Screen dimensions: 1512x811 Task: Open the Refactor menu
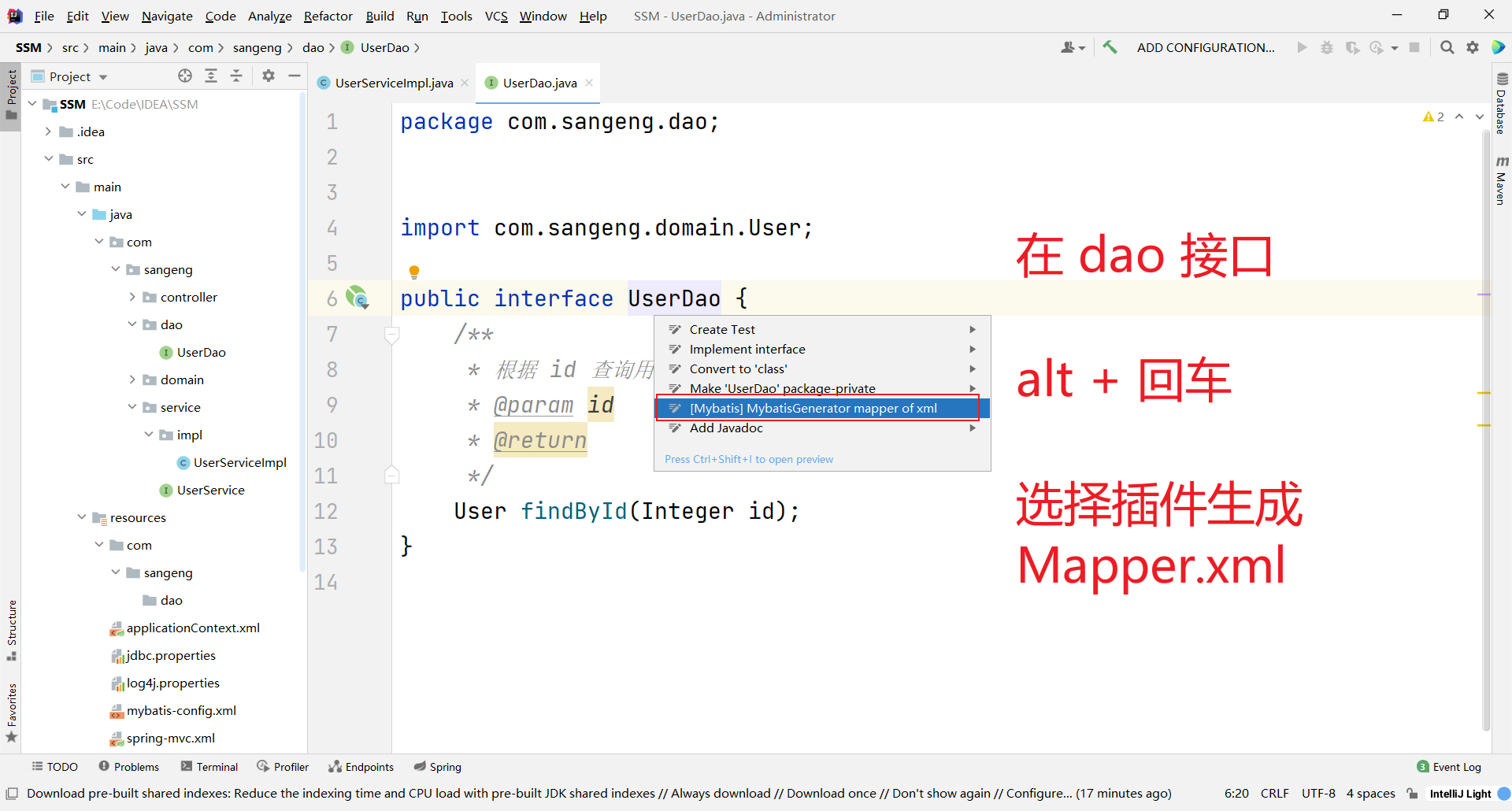[328, 16]
